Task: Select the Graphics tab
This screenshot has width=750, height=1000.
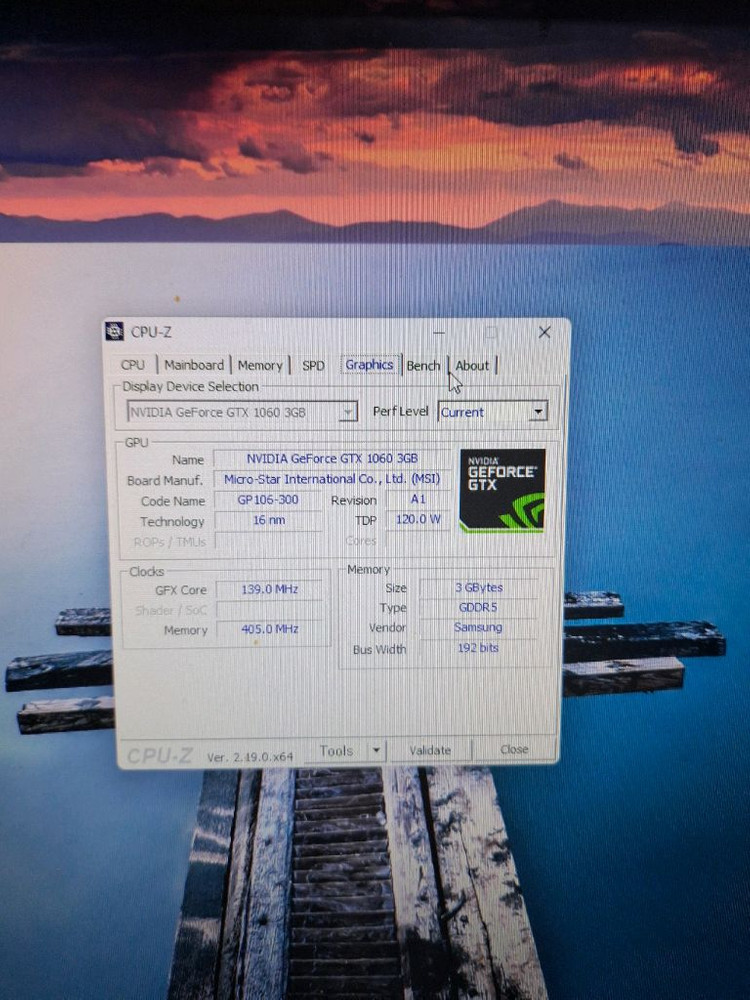Action: coord(369,365)
